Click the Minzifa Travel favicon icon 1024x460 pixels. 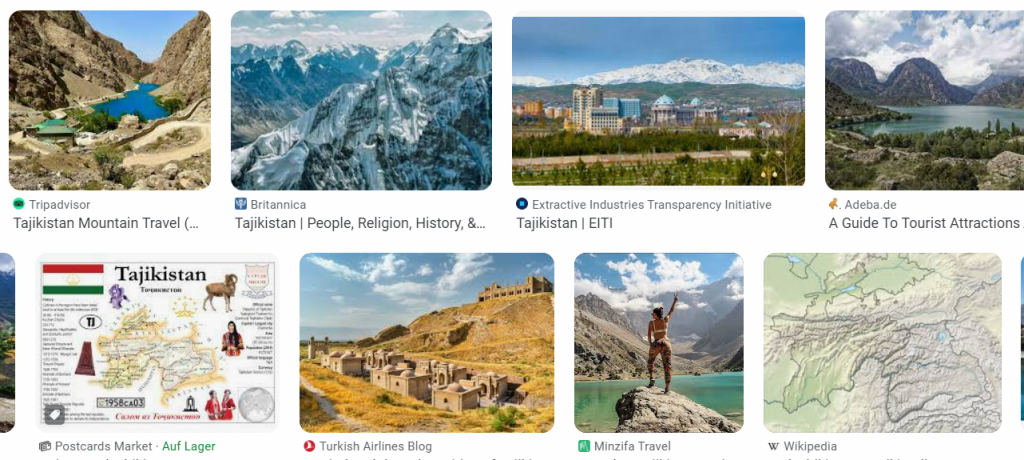pyautogui.click(x=584, y=447)
